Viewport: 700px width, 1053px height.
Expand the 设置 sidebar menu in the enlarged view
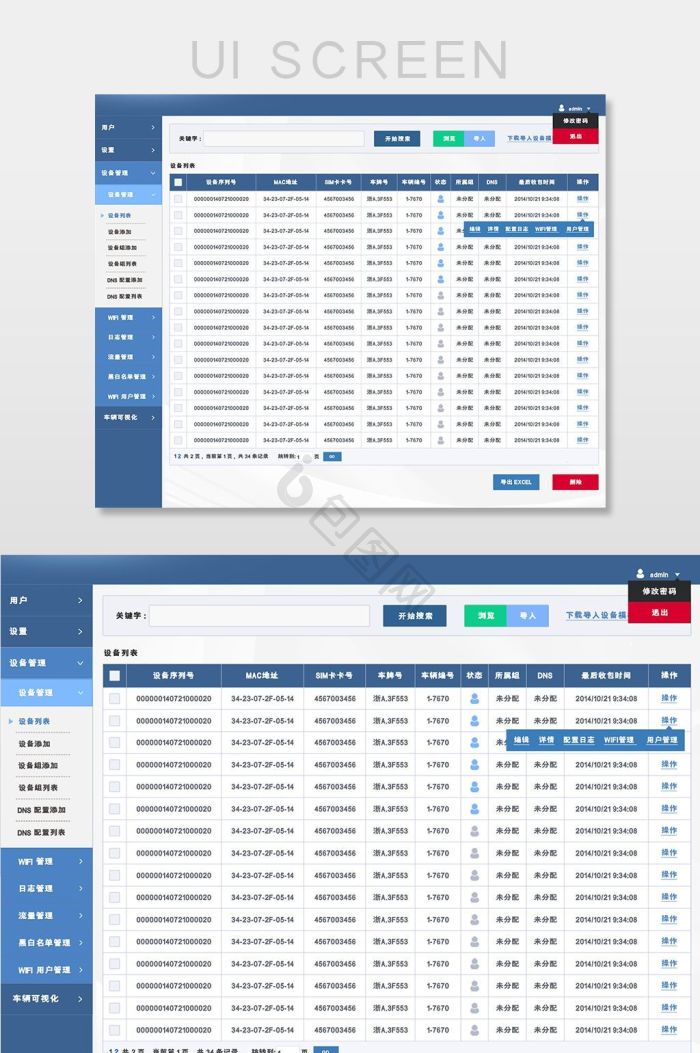coord(46,631)
